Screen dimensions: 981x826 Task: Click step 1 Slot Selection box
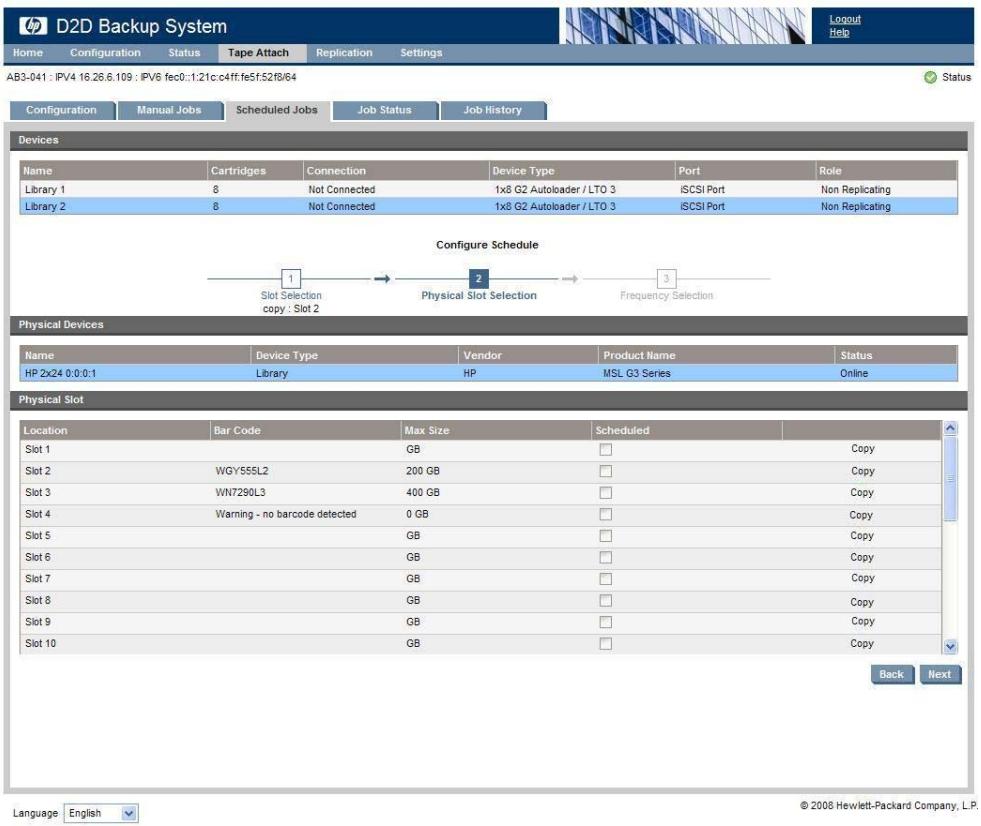[291, 278]
